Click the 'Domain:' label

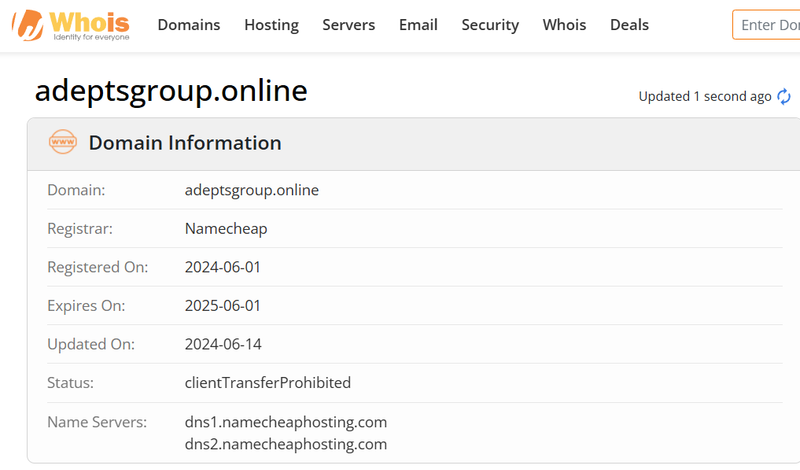tap(76, 190)
